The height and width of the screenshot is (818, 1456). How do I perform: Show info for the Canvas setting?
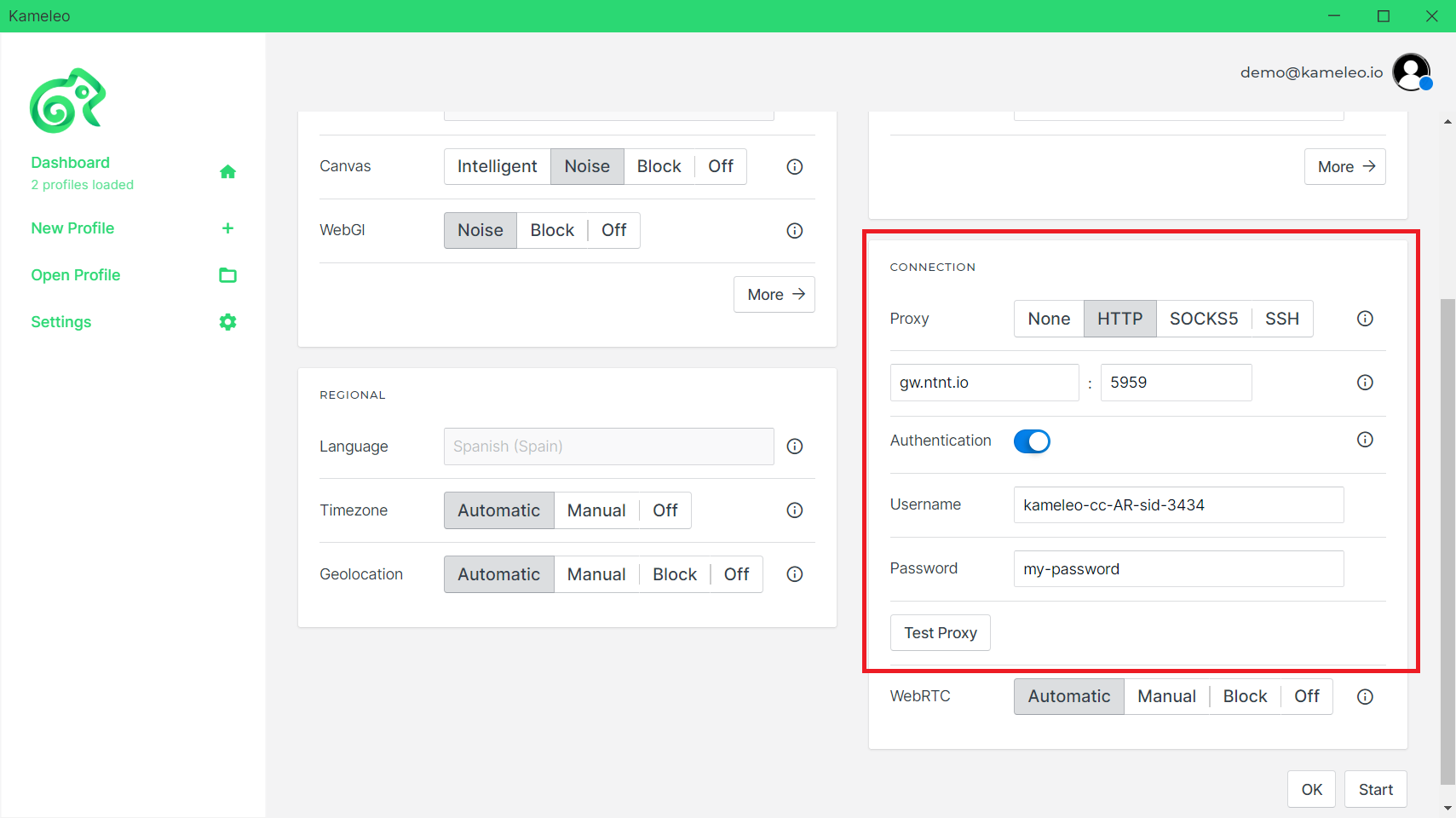tap(795, 167)
